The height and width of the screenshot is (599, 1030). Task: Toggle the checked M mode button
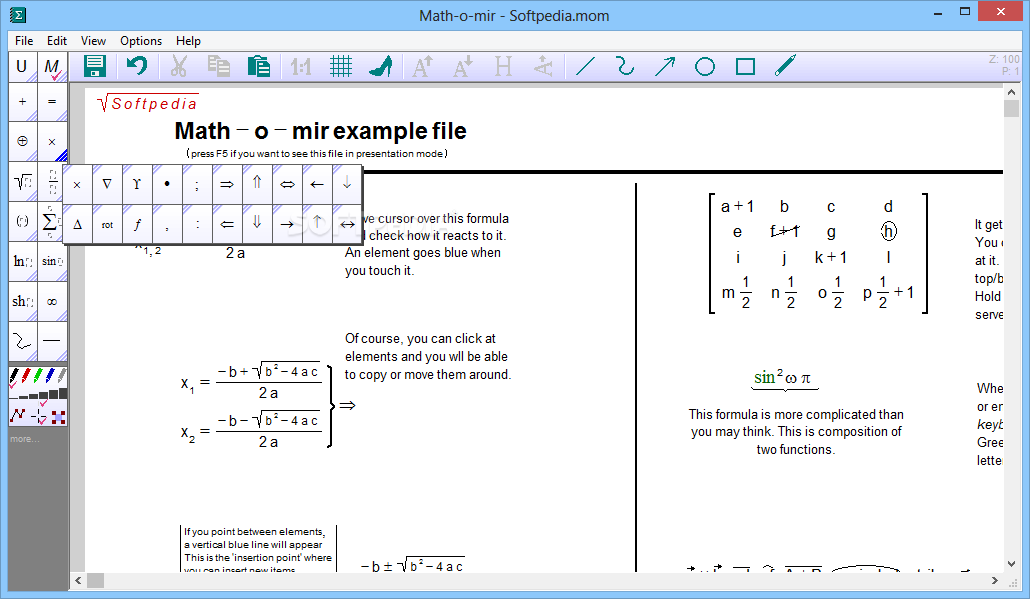click(52, 68)
